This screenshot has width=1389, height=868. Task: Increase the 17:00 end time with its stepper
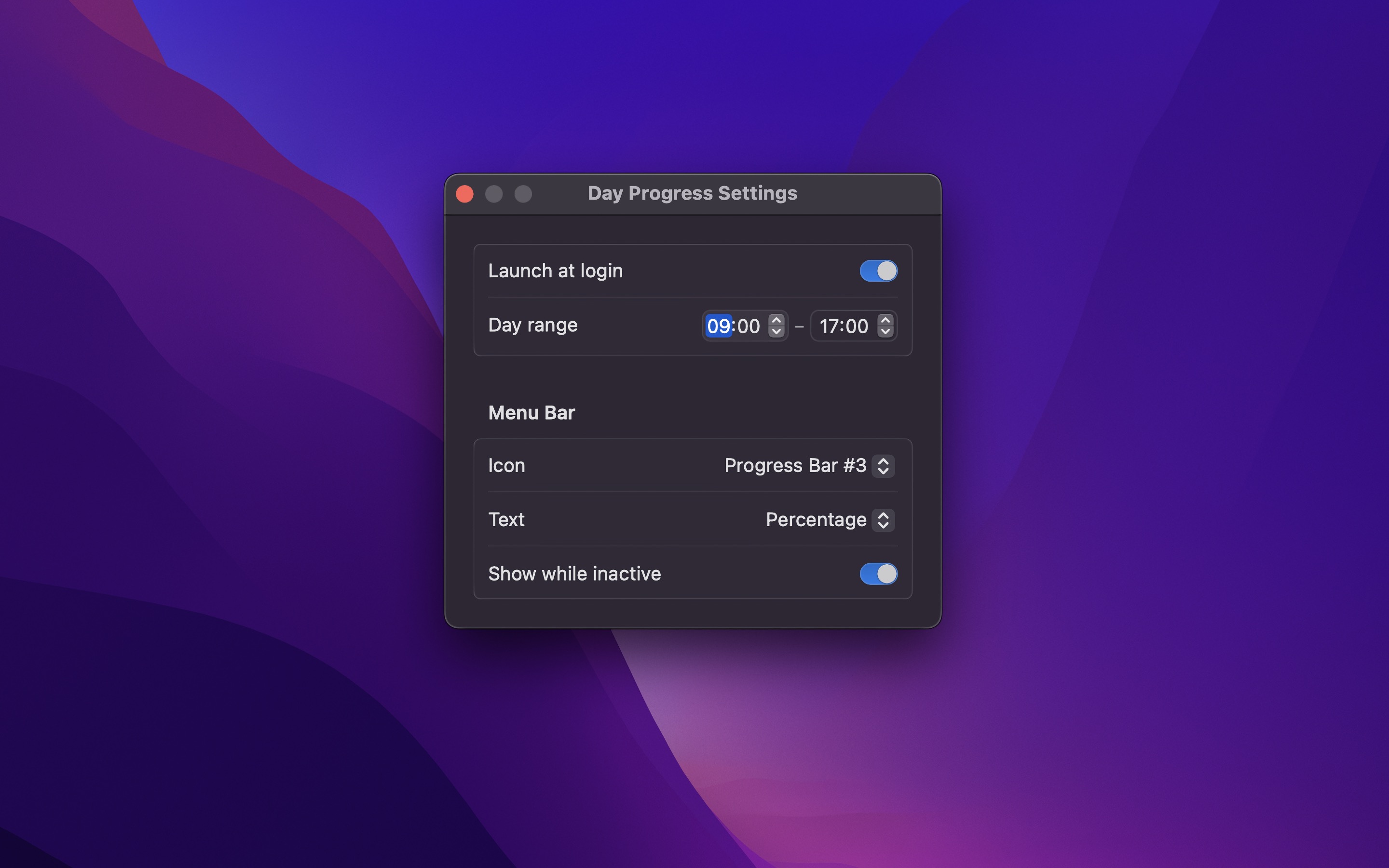885,320
